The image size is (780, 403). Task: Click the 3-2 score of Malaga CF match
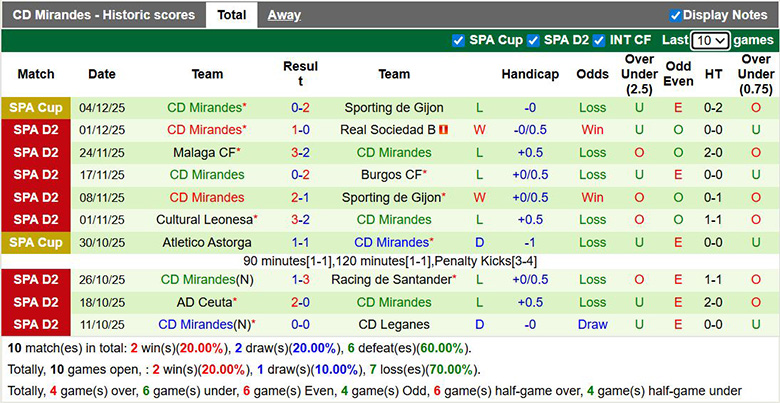click(x=300, y=152)
